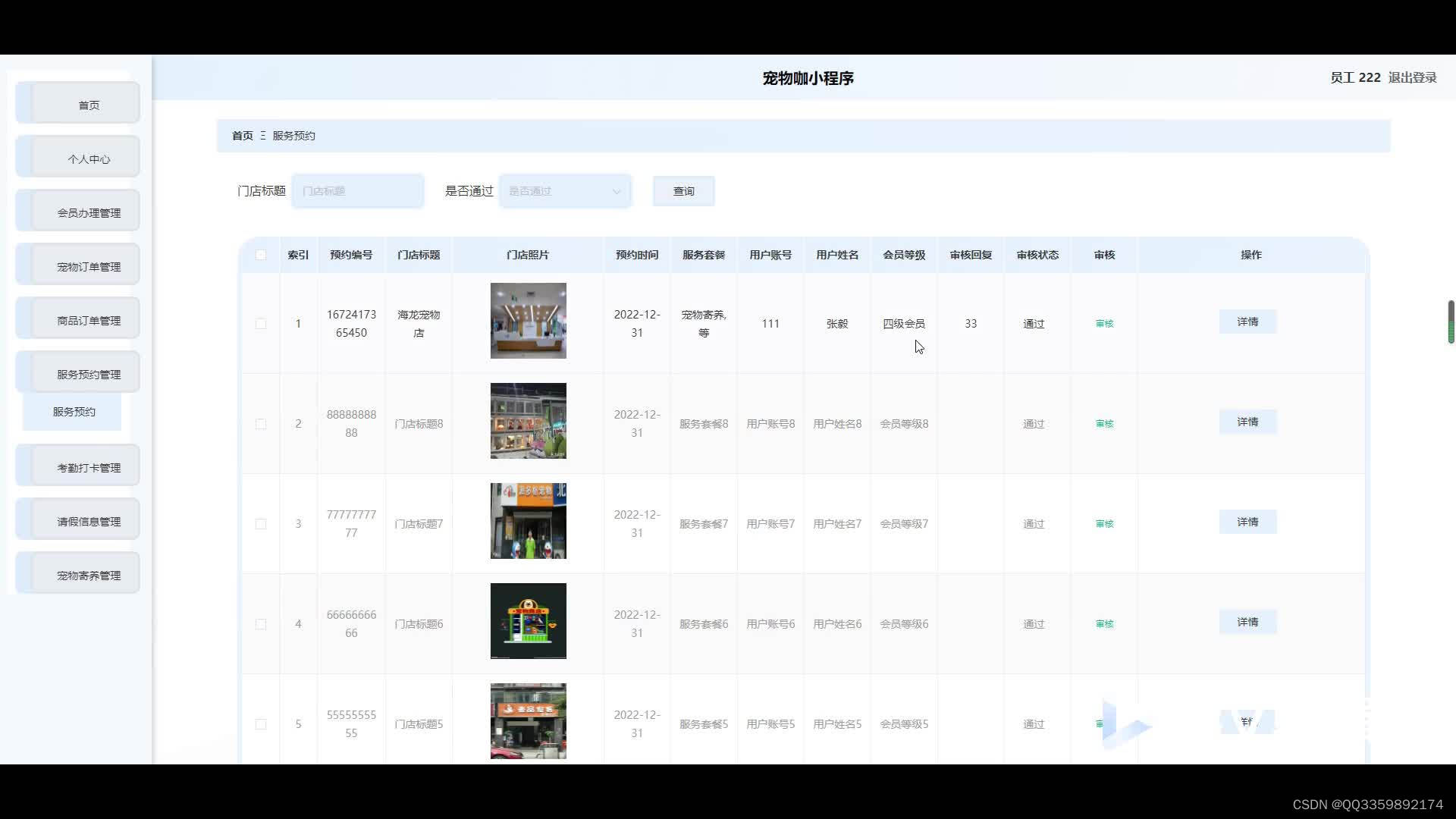Image resolution: width=1456 pixels, height=819 pixels.
Task: Open 详情 for 海龙宠物店 row
Action: pos(1247,322)
